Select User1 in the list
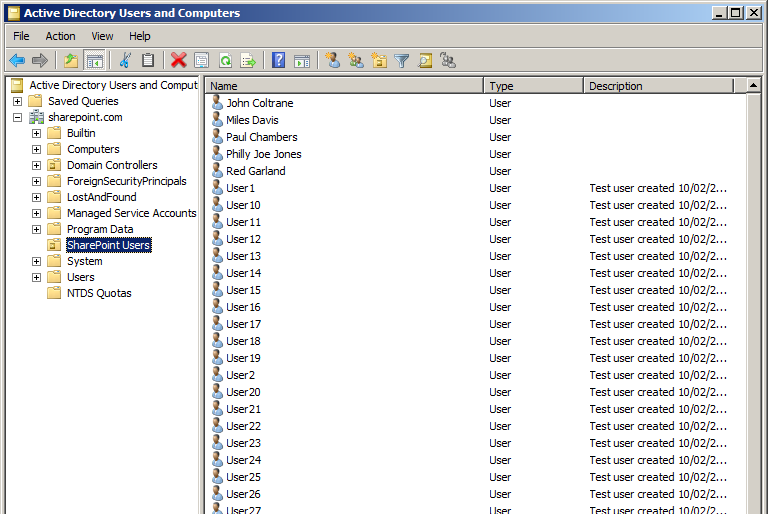The width and height of the screenshot is (768, 514). click(240, 188)
